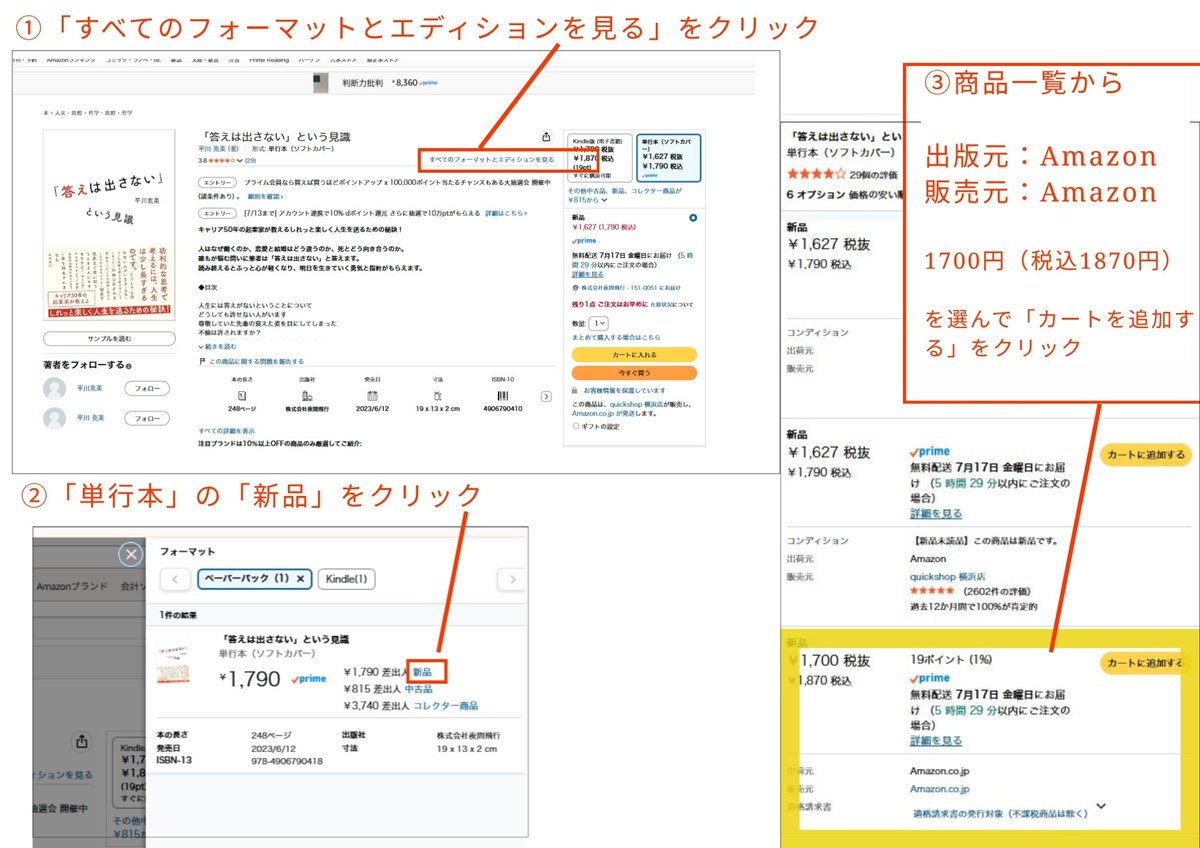Click the '中古品' link in format popup
This screenshot has width=1200, height=848.
(418, 689)
